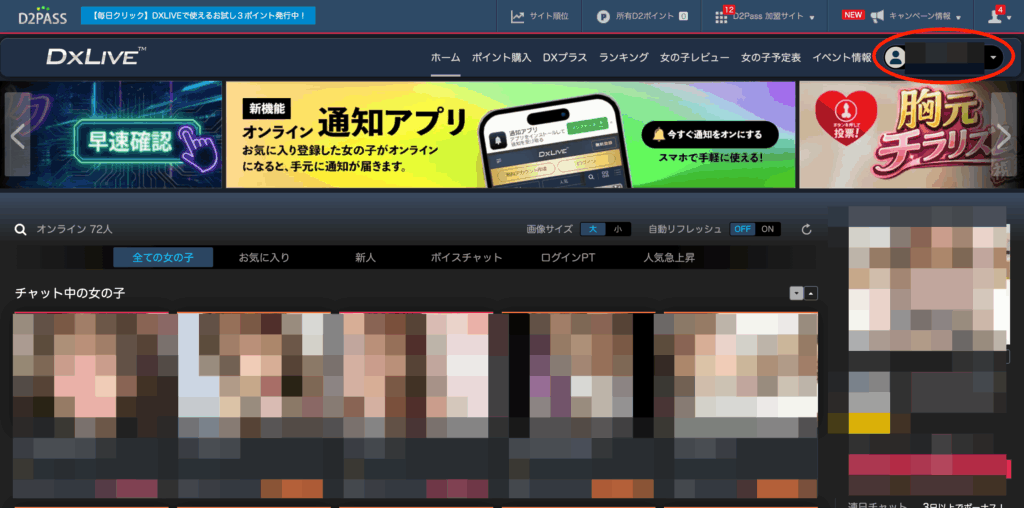Click the account avatar icon in DXLIVE bar
Viewport: 1024px width, 508px height.
pyautogui.click(x=895, y=57)
